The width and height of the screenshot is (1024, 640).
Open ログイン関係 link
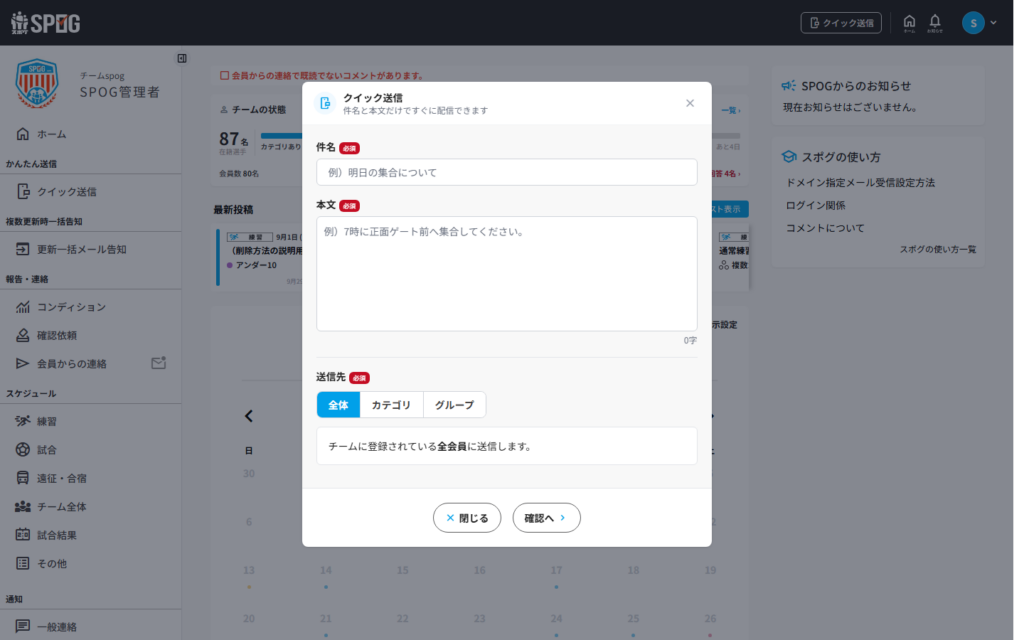(815, 205)
